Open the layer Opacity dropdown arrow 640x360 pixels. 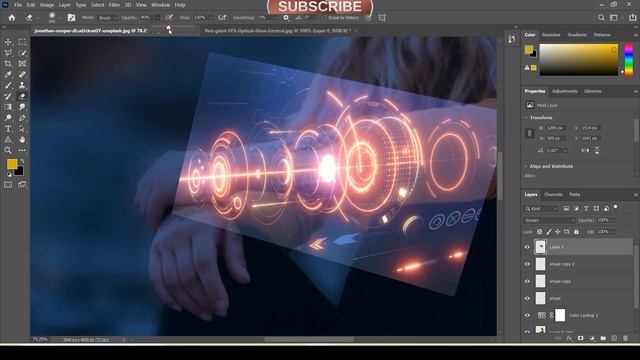click(613, 220)
